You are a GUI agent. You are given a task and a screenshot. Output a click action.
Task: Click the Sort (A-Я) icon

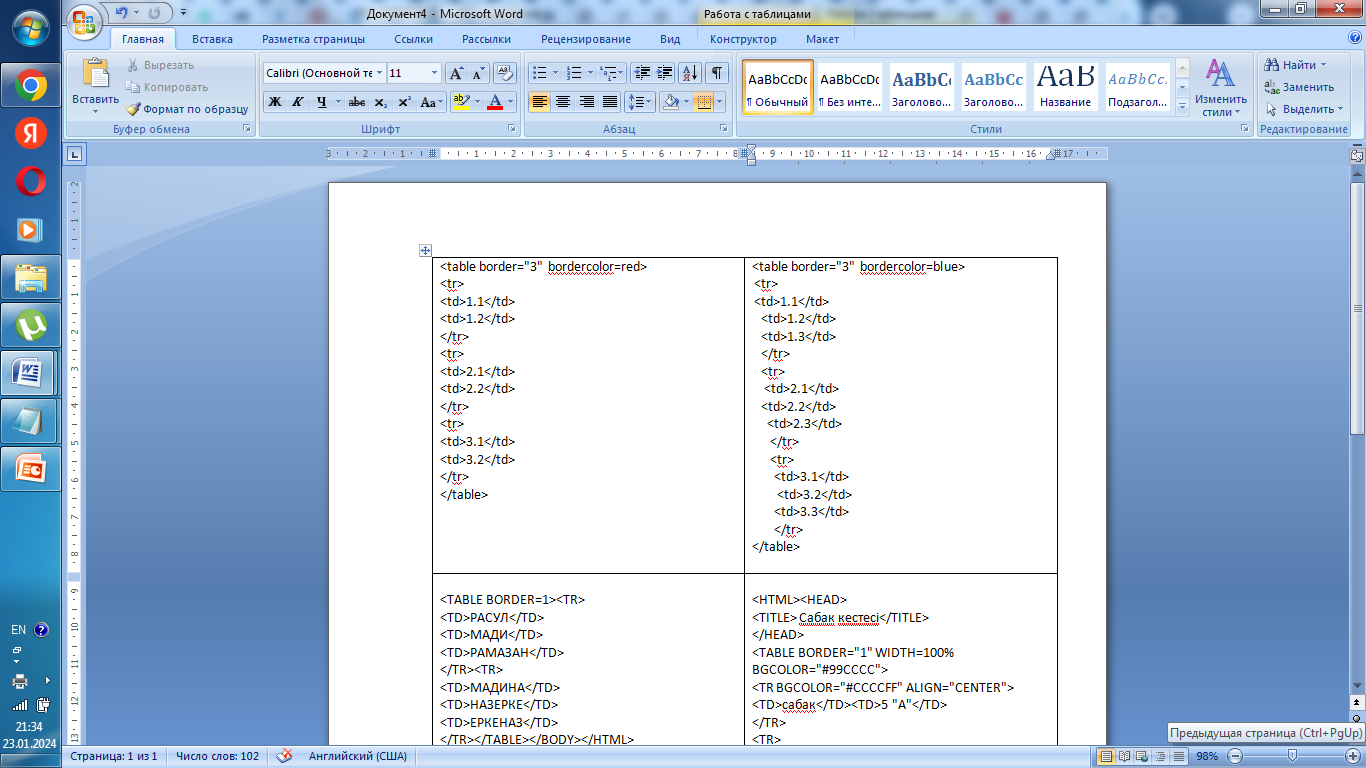coord(690,73)
